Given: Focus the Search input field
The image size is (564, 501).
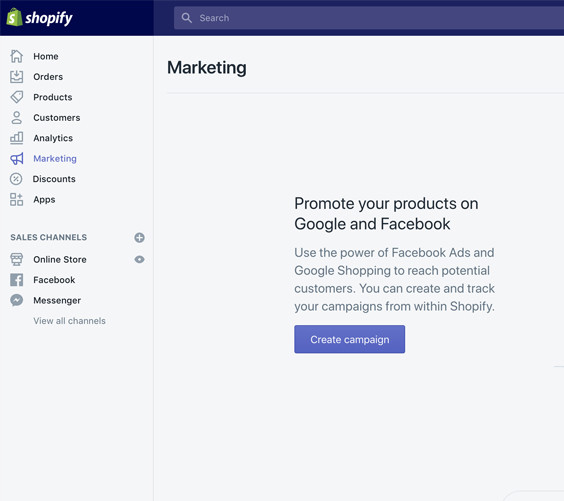Looking at the screenshot, I should 369,18.
